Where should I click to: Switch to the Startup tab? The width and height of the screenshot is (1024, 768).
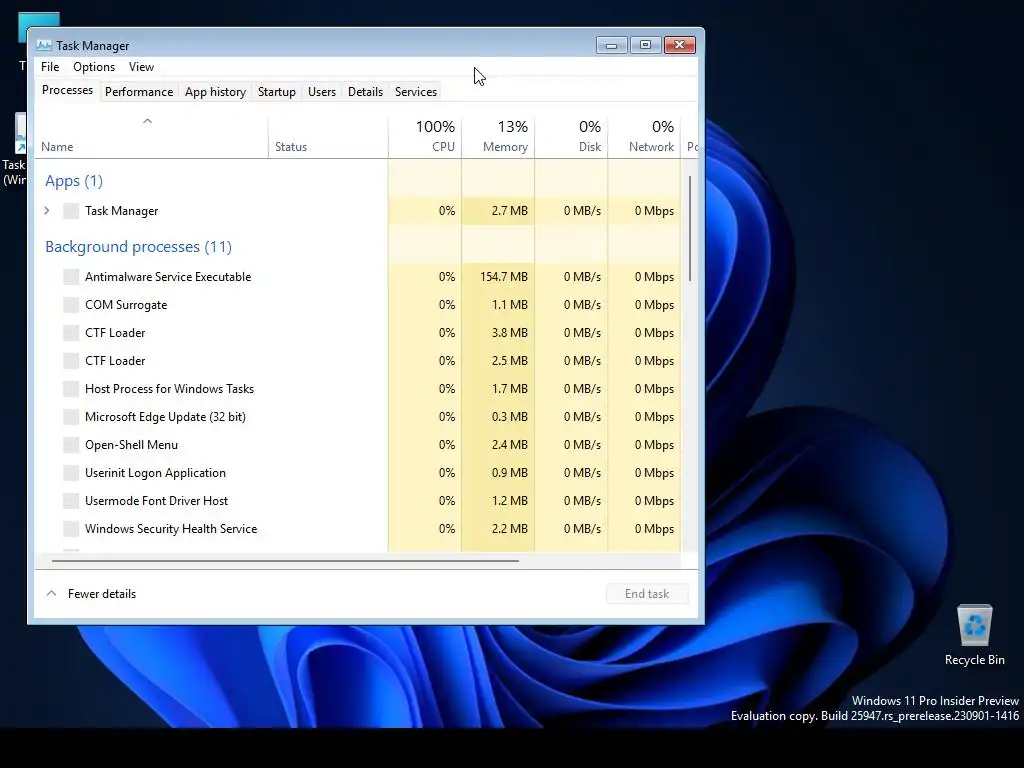pos(277,92)
